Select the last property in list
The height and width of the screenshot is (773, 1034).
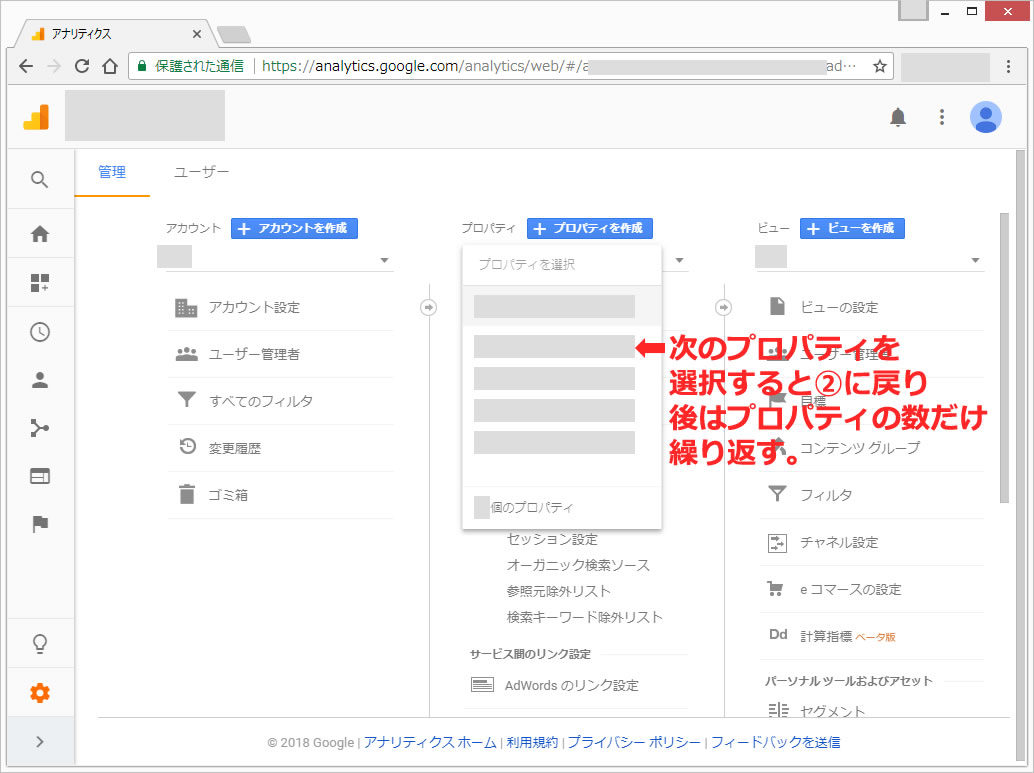coord(555,443)
